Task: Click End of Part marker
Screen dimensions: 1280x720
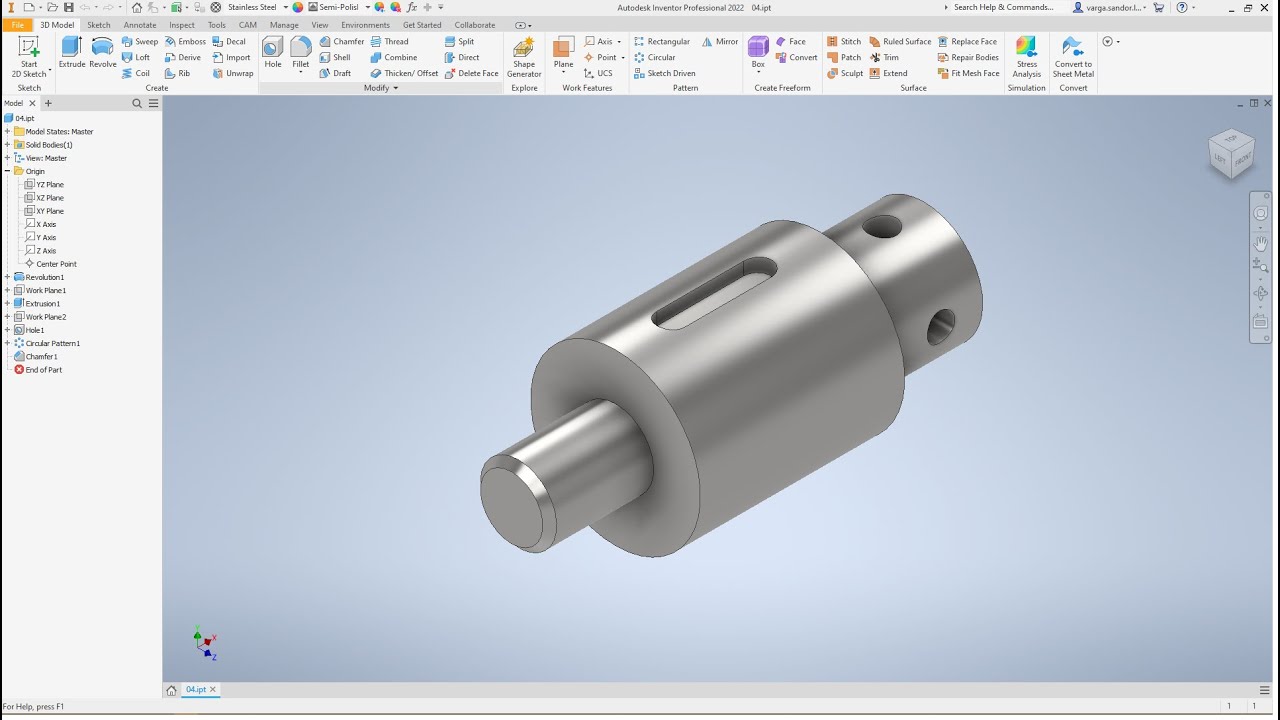Action: pos(43,370)
